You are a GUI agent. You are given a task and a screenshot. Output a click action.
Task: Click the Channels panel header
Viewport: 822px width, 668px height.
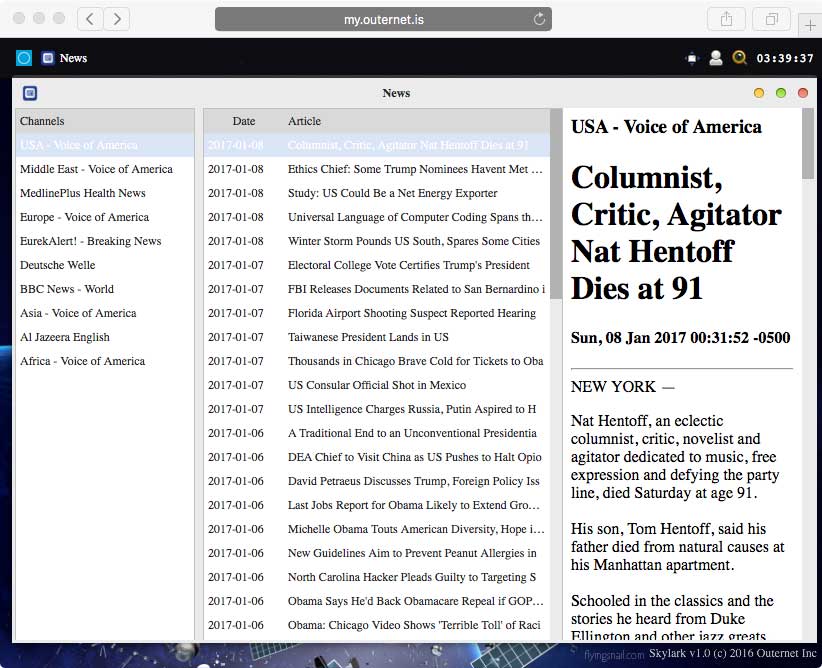click(x=105, y=121)
